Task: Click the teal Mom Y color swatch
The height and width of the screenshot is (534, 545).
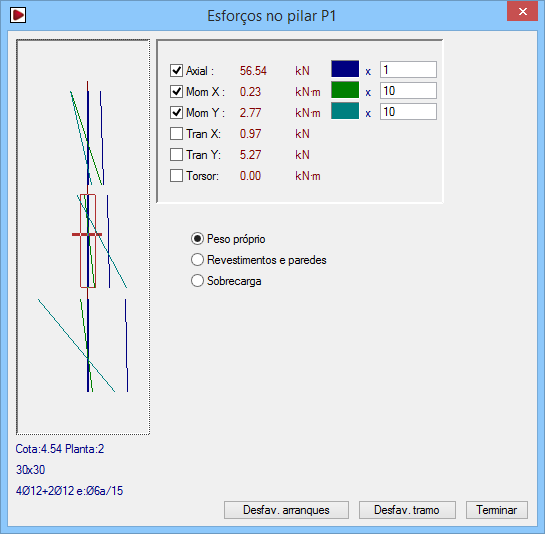Action: (345, 111)
